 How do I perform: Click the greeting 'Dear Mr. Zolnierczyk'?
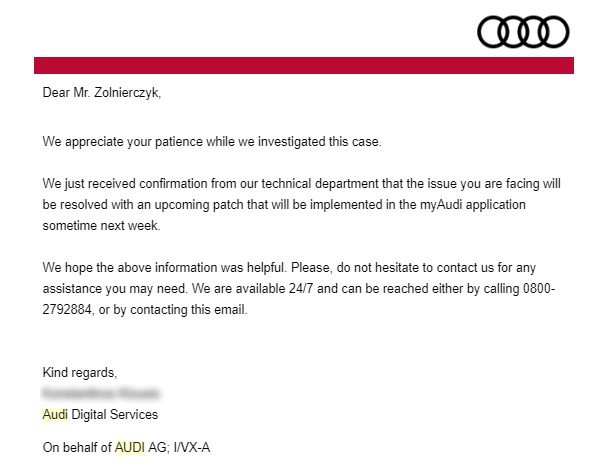(102, 93)
